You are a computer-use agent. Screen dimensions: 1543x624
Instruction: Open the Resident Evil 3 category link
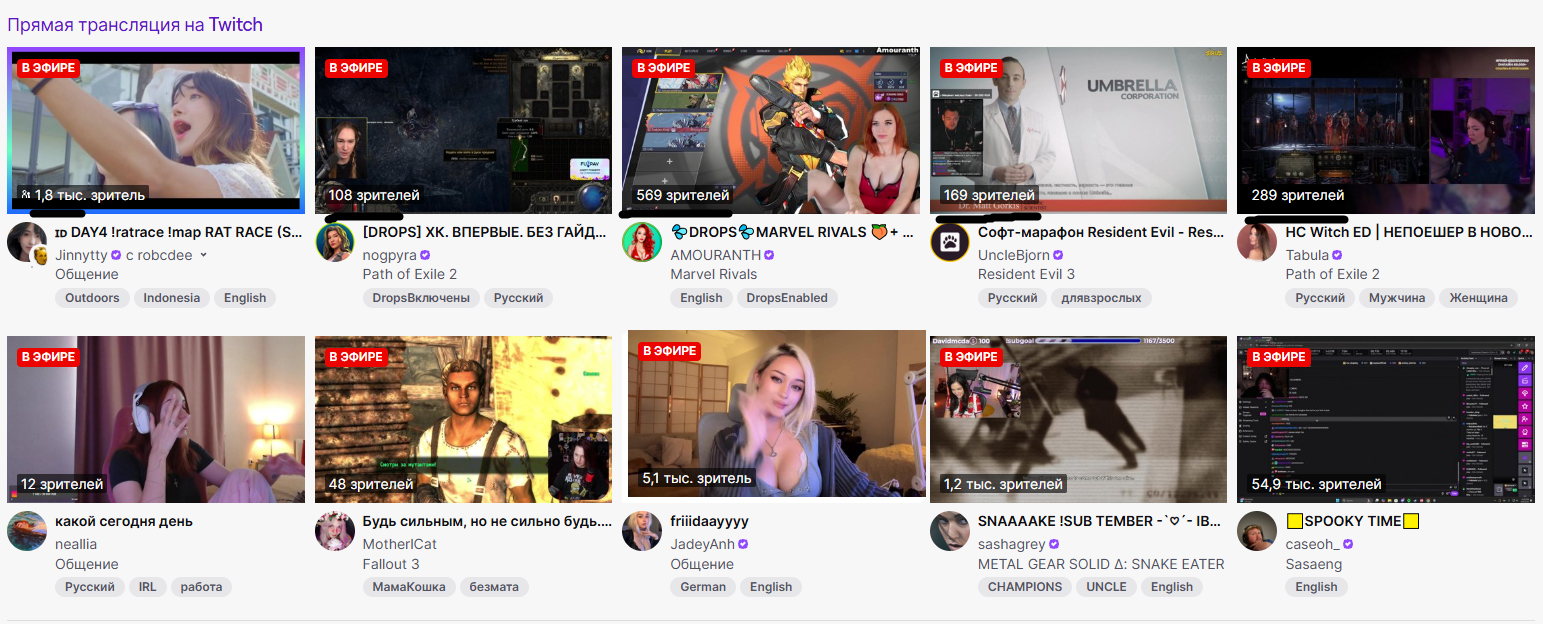(x=1026, y=274)
